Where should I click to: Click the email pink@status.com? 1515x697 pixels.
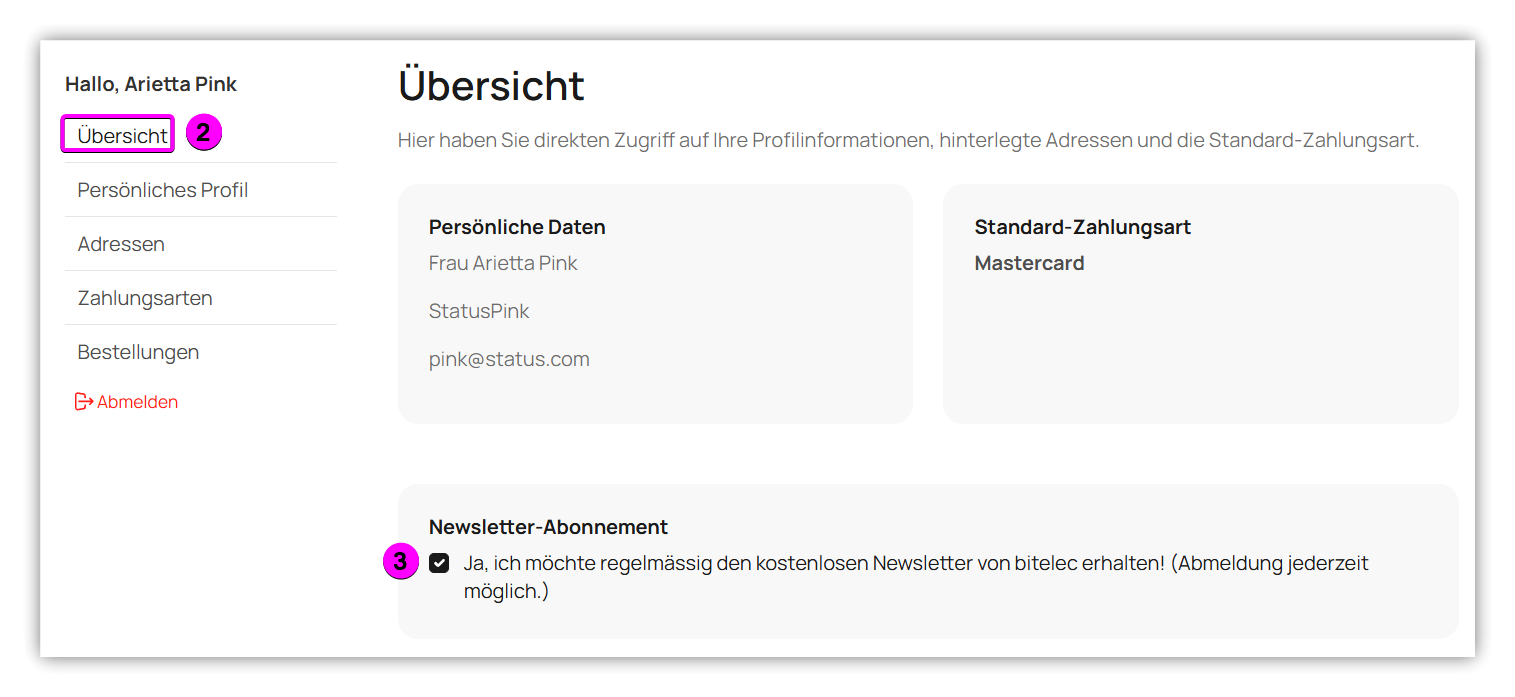pyautogui.click(x=509, y=359)
